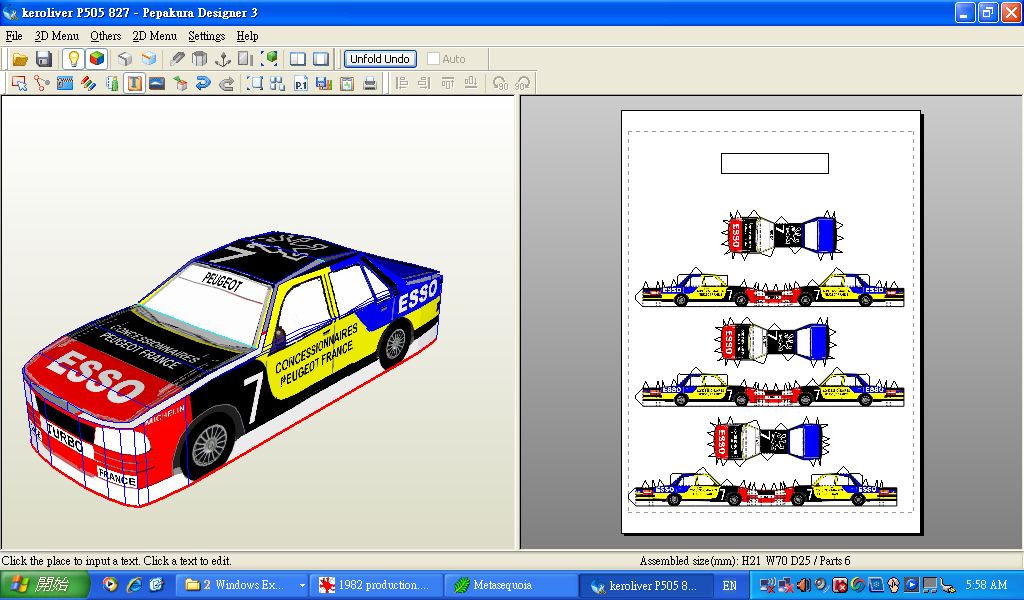Image resolution: width=1024 pixels, height=600 pixels.
Task: Expand the Windows Explorer taskbar group arrow
Action: (302, 585)
